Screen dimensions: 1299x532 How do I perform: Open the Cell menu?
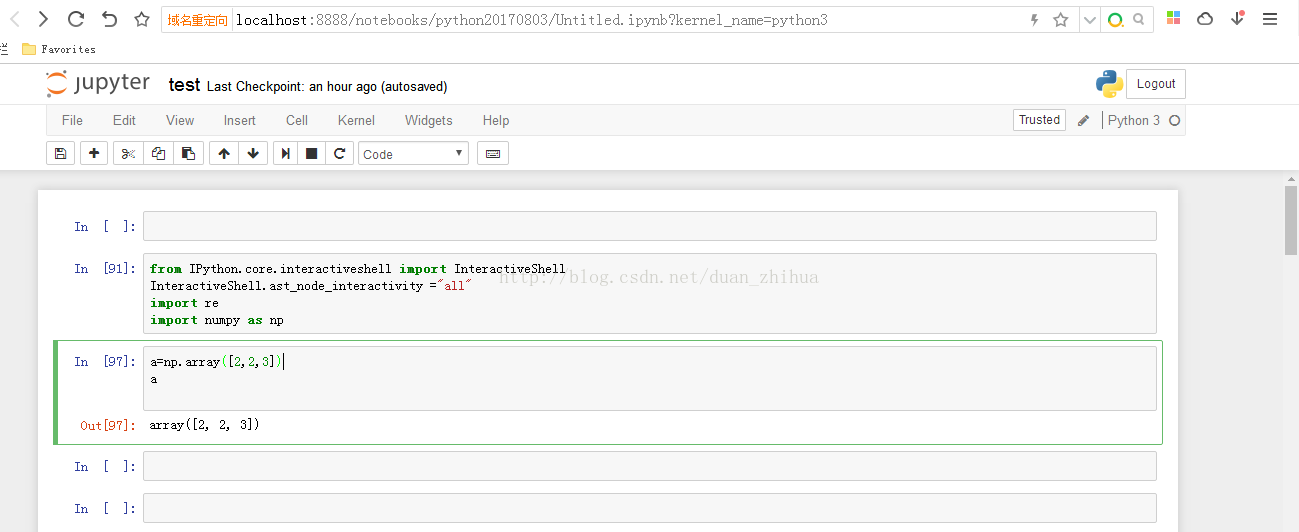(x=297, y=120)
